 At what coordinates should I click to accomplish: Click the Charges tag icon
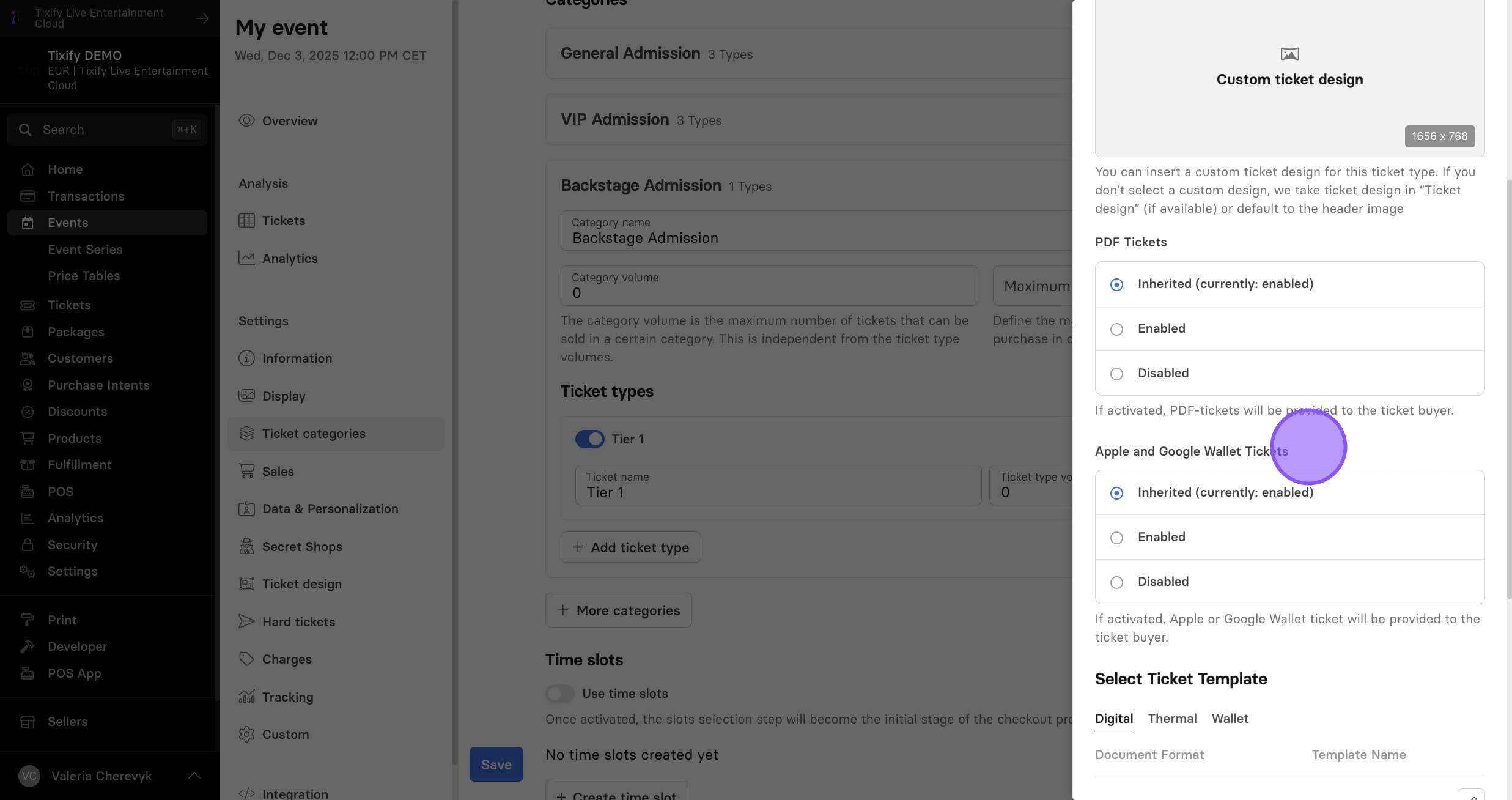coord(246,659)
